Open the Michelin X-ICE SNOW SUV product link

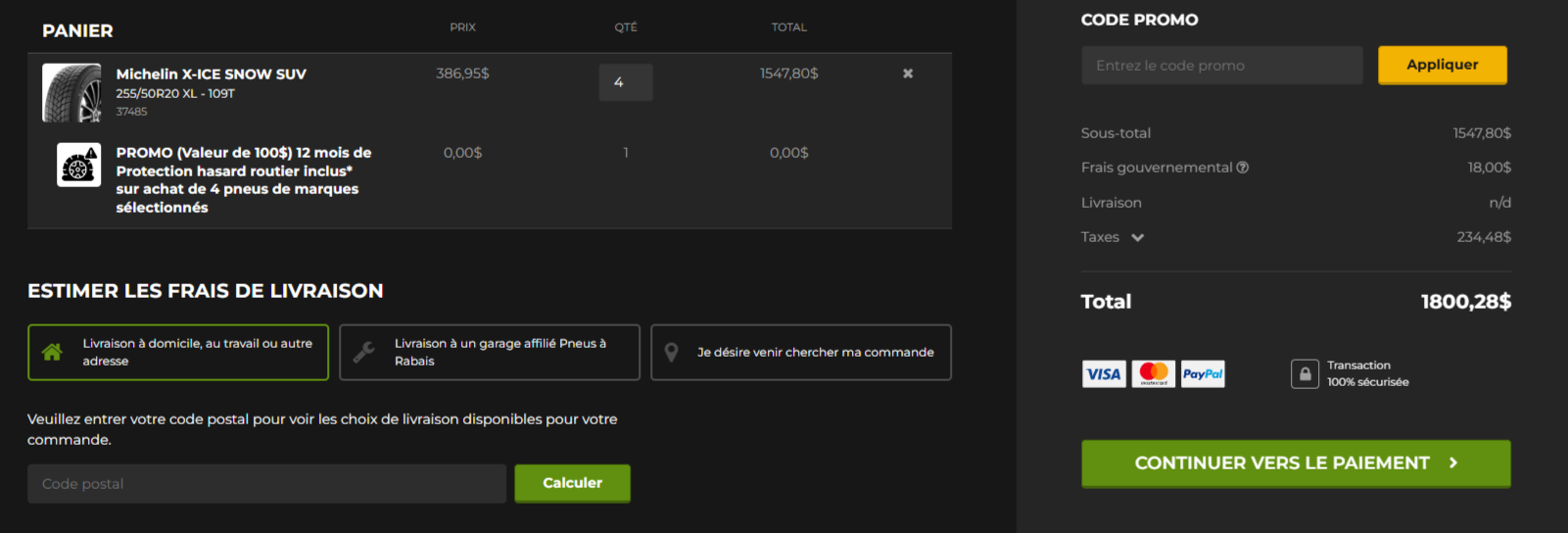pyautogui.click(x=212, y=74)
